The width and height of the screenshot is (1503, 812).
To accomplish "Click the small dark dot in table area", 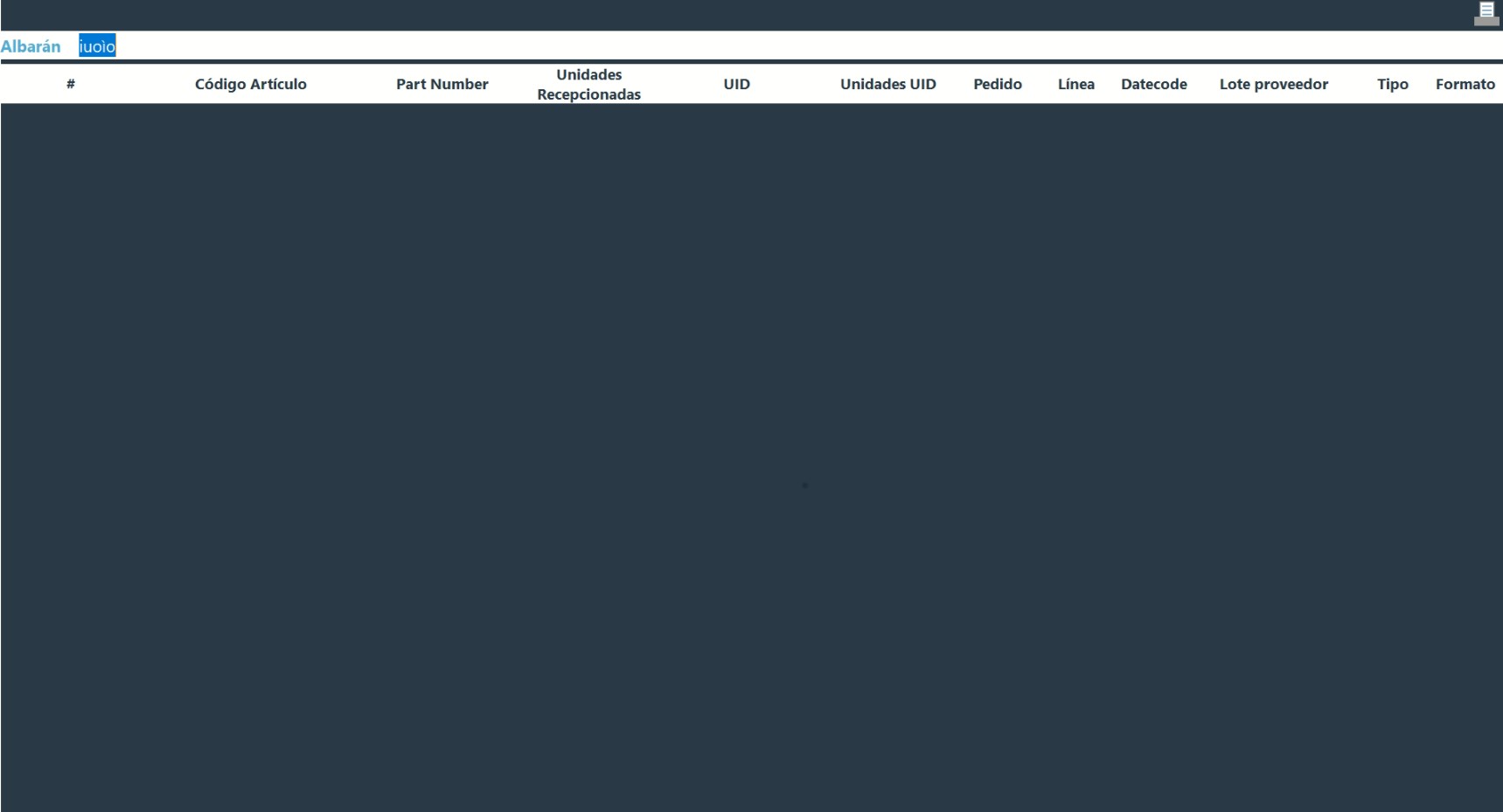I will coord(804,485).
